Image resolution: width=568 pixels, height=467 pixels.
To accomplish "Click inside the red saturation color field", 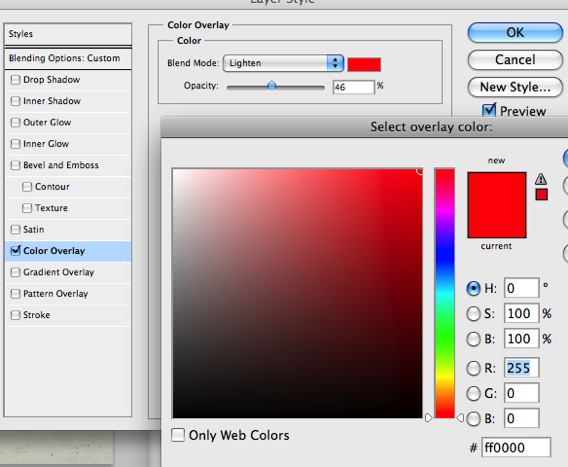I will tap(297, 293).
